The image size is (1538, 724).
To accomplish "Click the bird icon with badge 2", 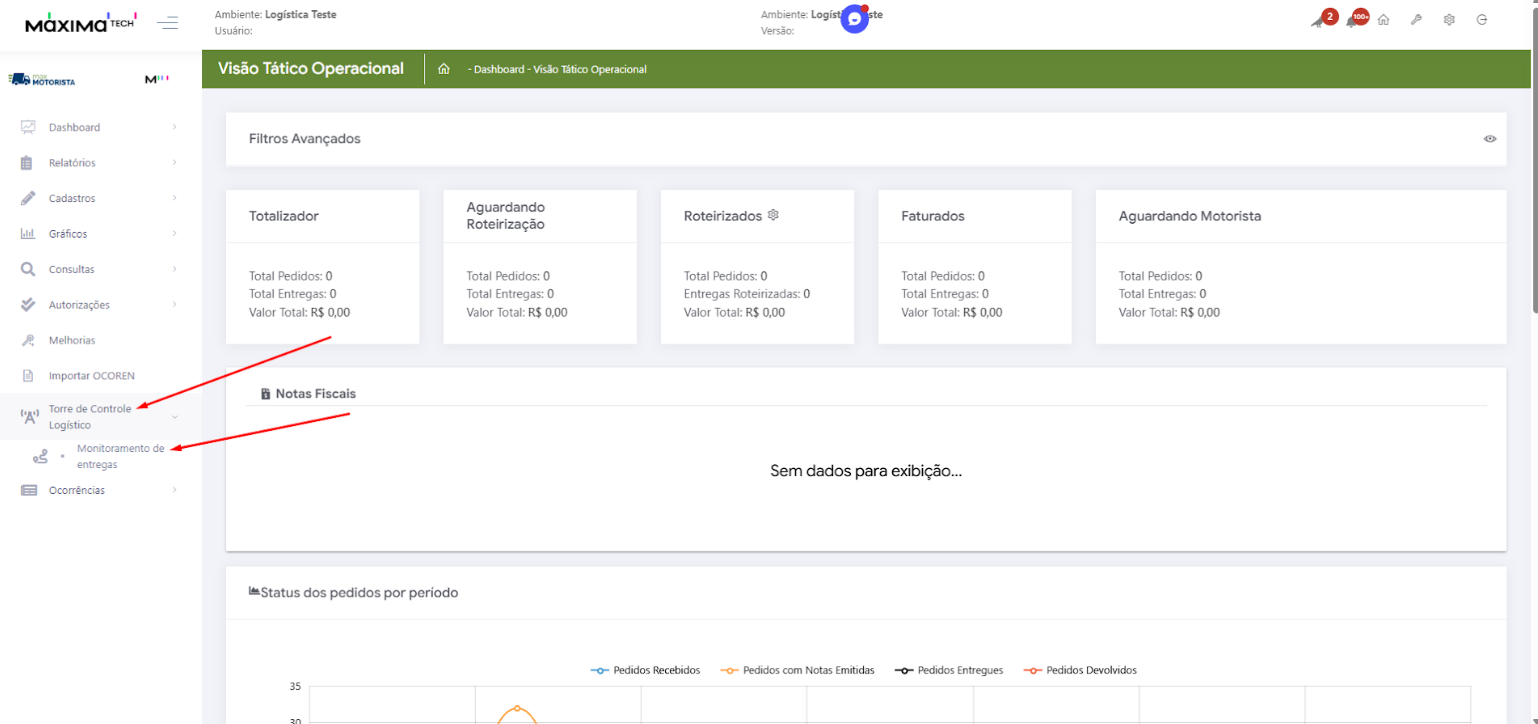I will click(x=1320, y=21).
